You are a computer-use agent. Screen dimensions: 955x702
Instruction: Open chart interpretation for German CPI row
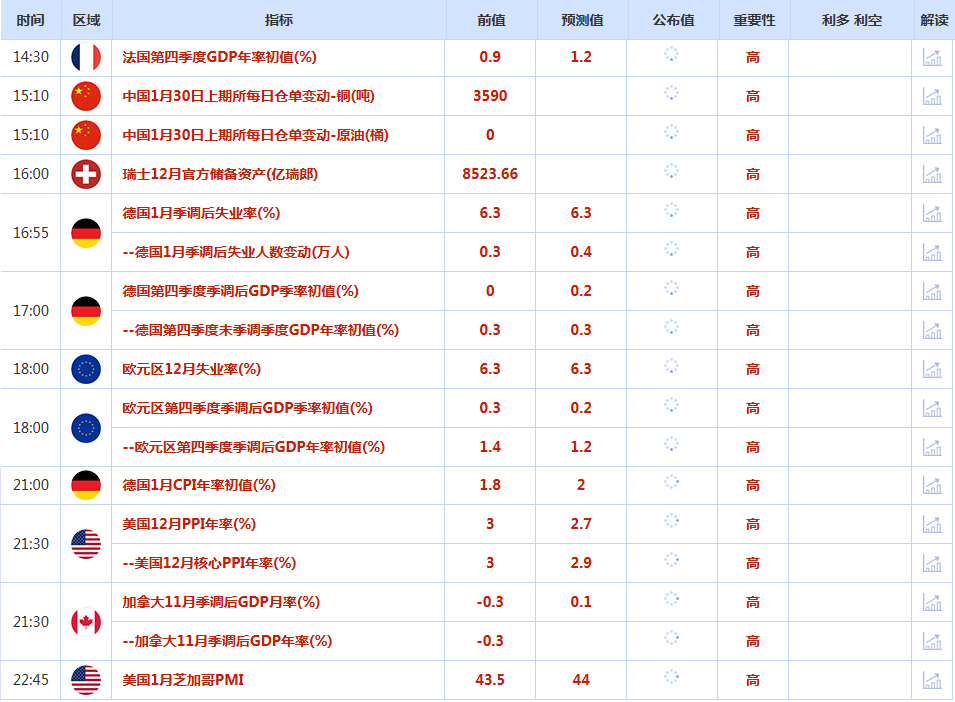pyautogui.click(x=931, y=485)
